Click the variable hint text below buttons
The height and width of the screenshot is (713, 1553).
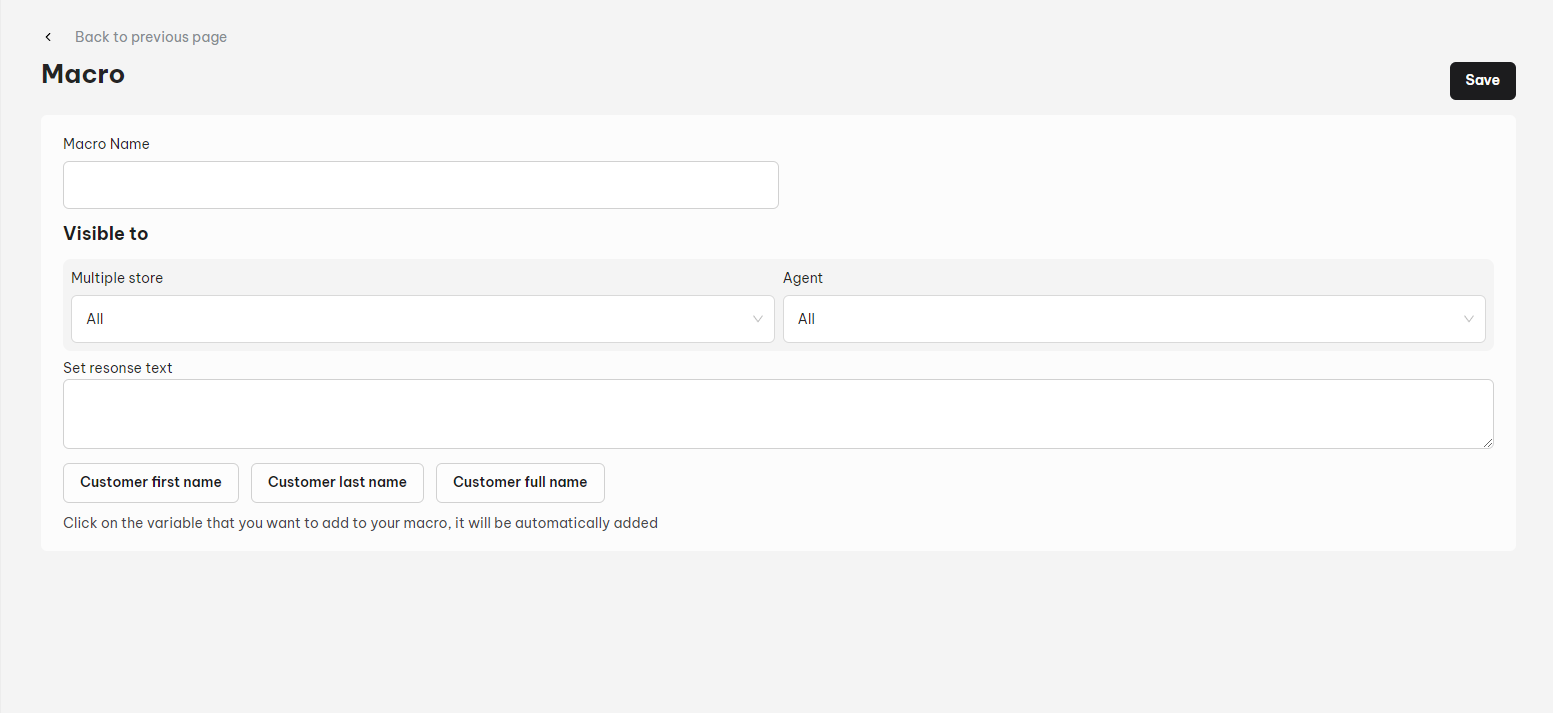360,523
